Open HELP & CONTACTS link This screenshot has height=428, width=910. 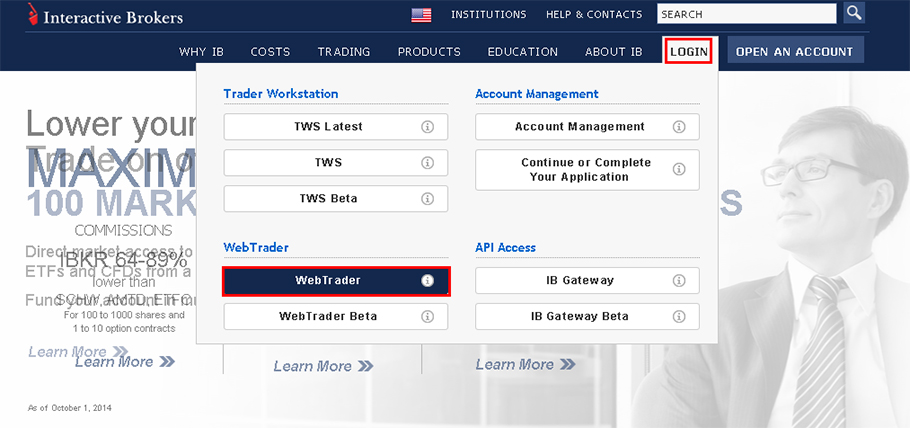pyautogui.click(x=594, y=15)
